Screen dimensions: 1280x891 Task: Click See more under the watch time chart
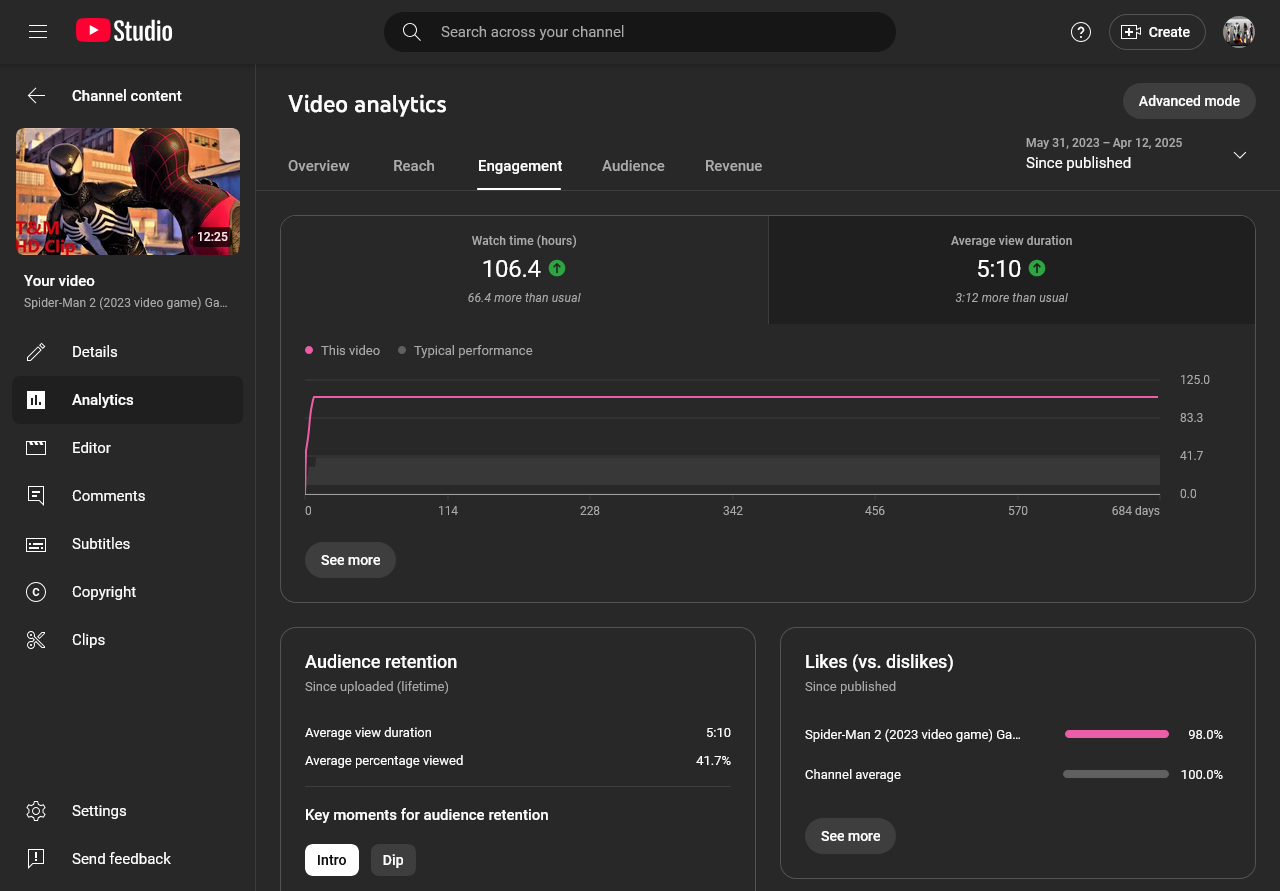[x=350, y=560]
